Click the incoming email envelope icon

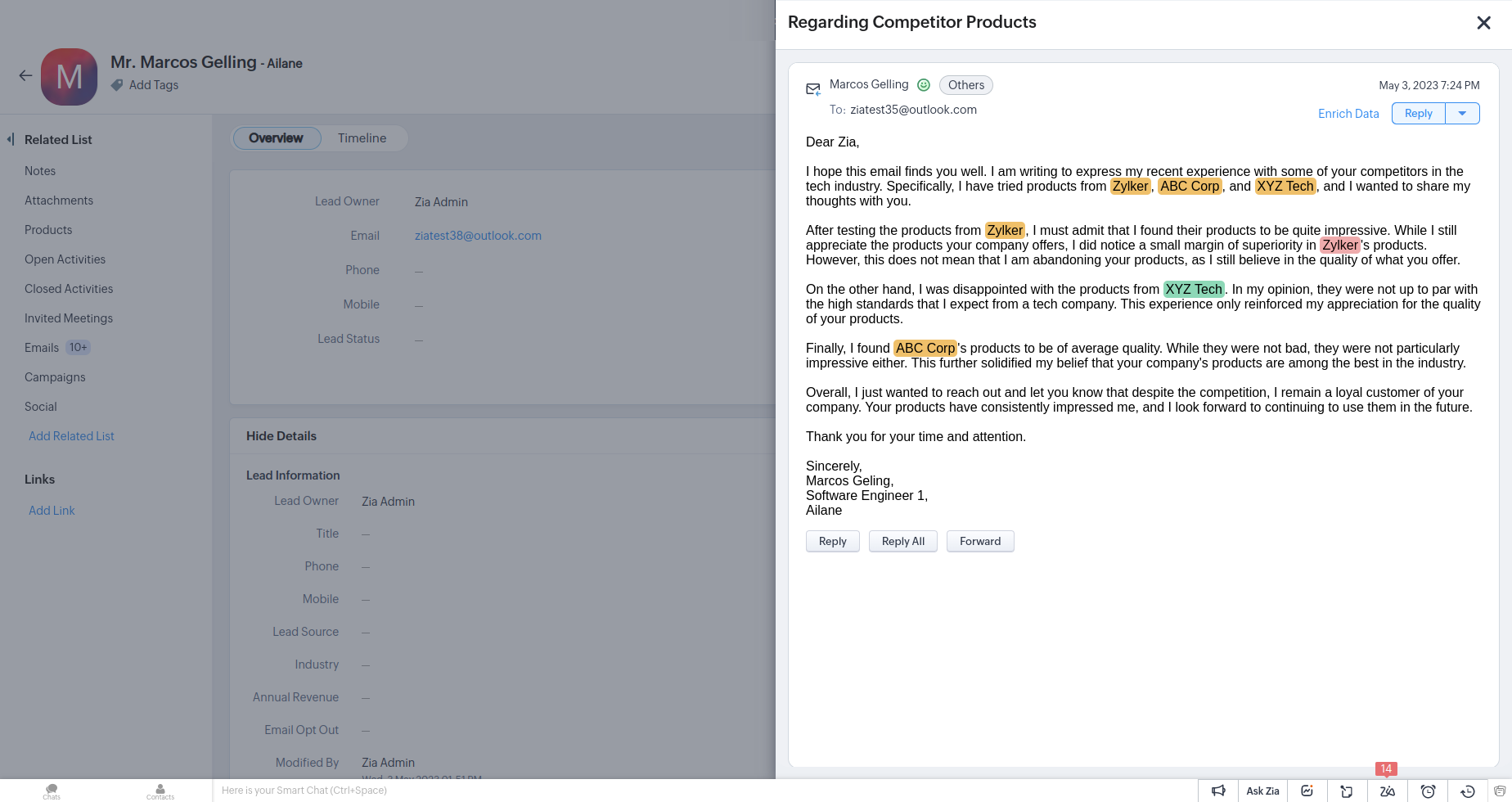tap(813, 88)
